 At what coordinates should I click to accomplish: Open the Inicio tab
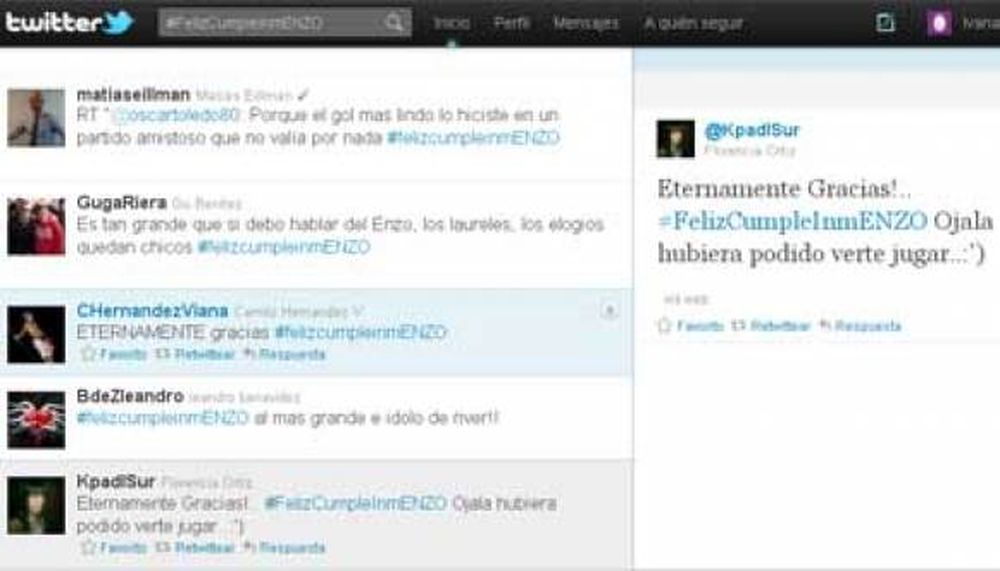point(452,24)
